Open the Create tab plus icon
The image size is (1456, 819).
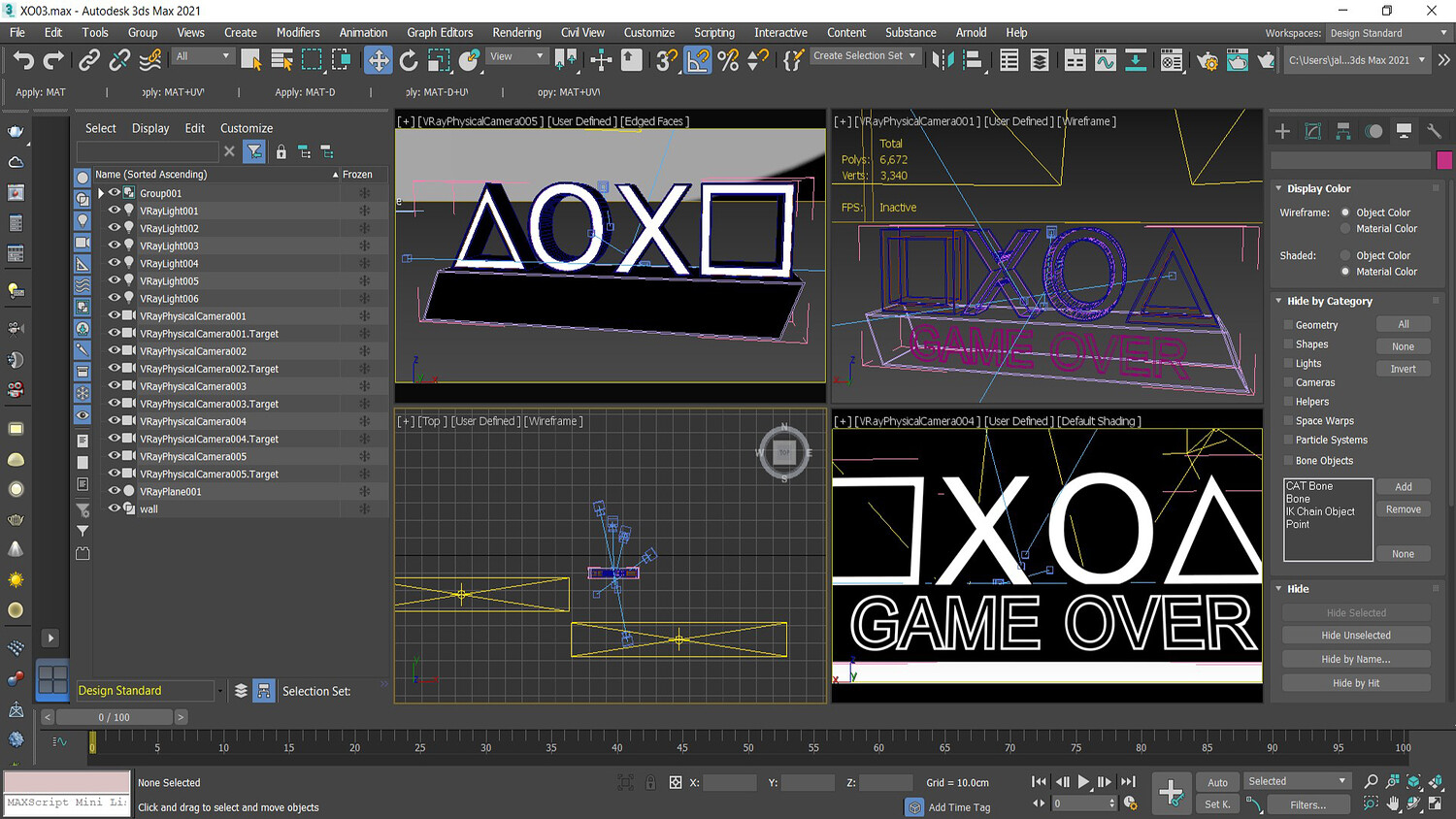coord(1282,131)
